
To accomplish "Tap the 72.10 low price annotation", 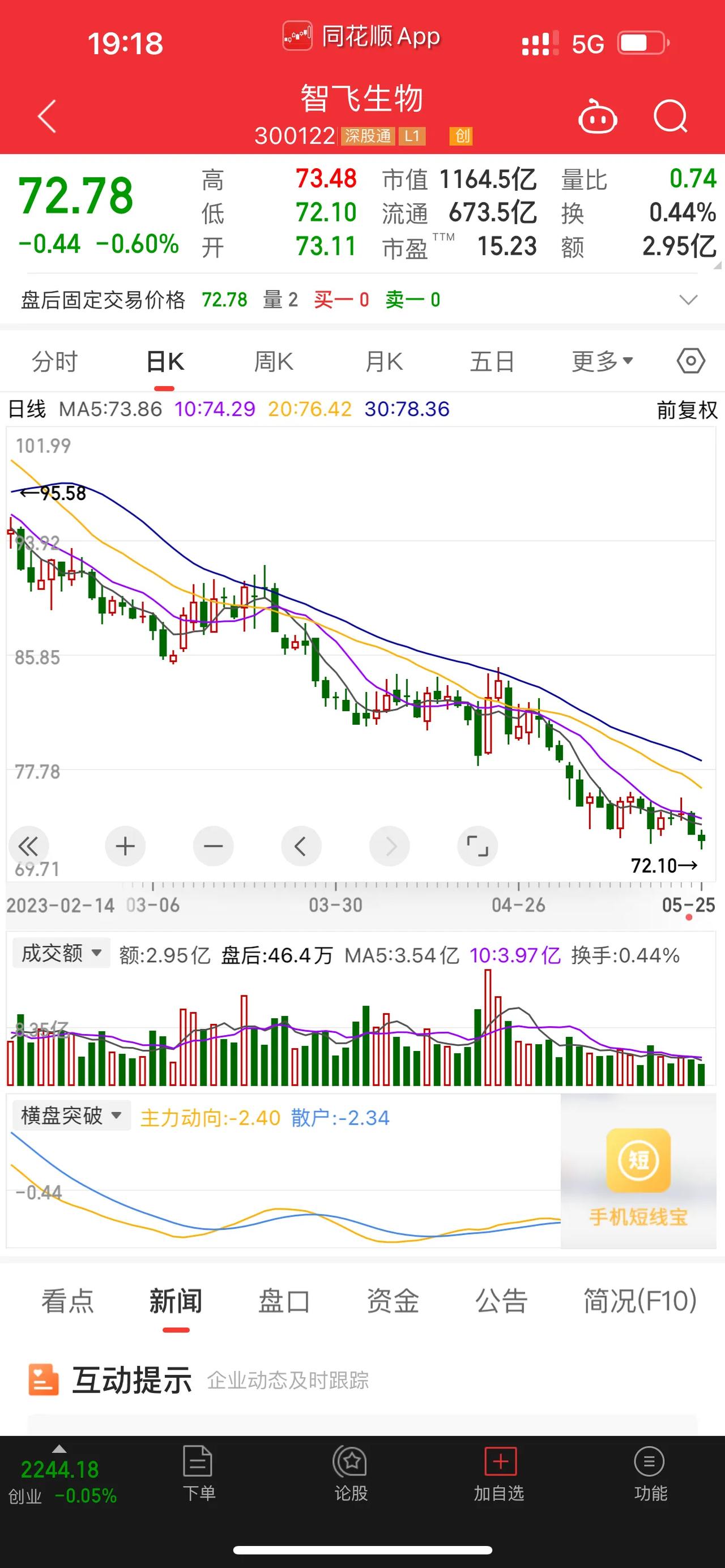I will click(664, 866).
